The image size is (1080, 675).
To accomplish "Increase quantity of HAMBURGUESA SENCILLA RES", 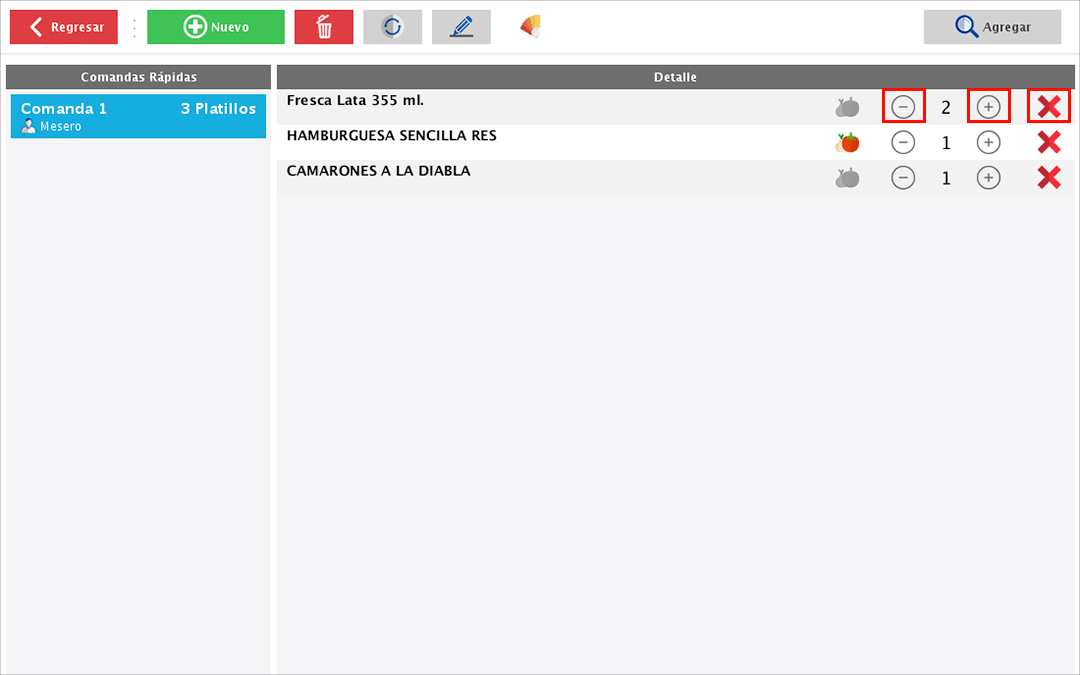I will [x=988, y=143].
